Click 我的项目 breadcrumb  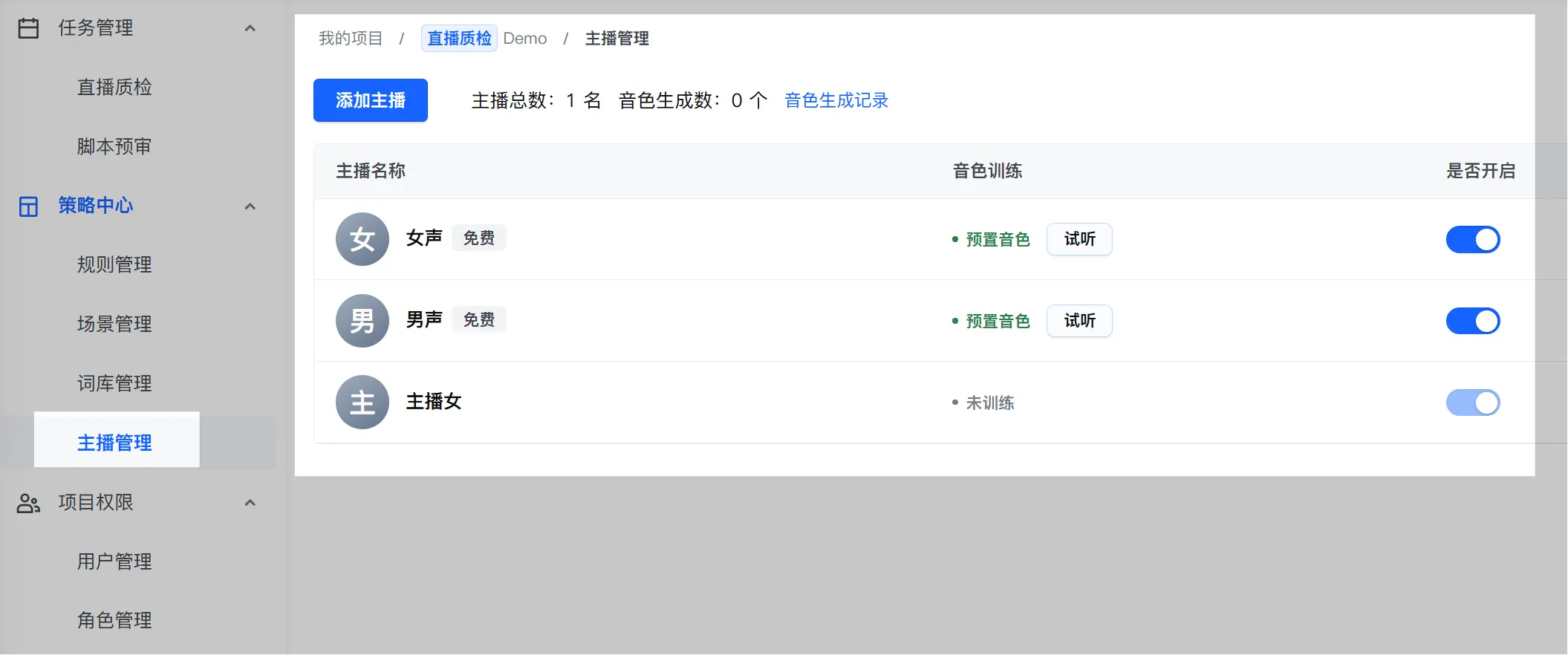(x=351, y=39)
